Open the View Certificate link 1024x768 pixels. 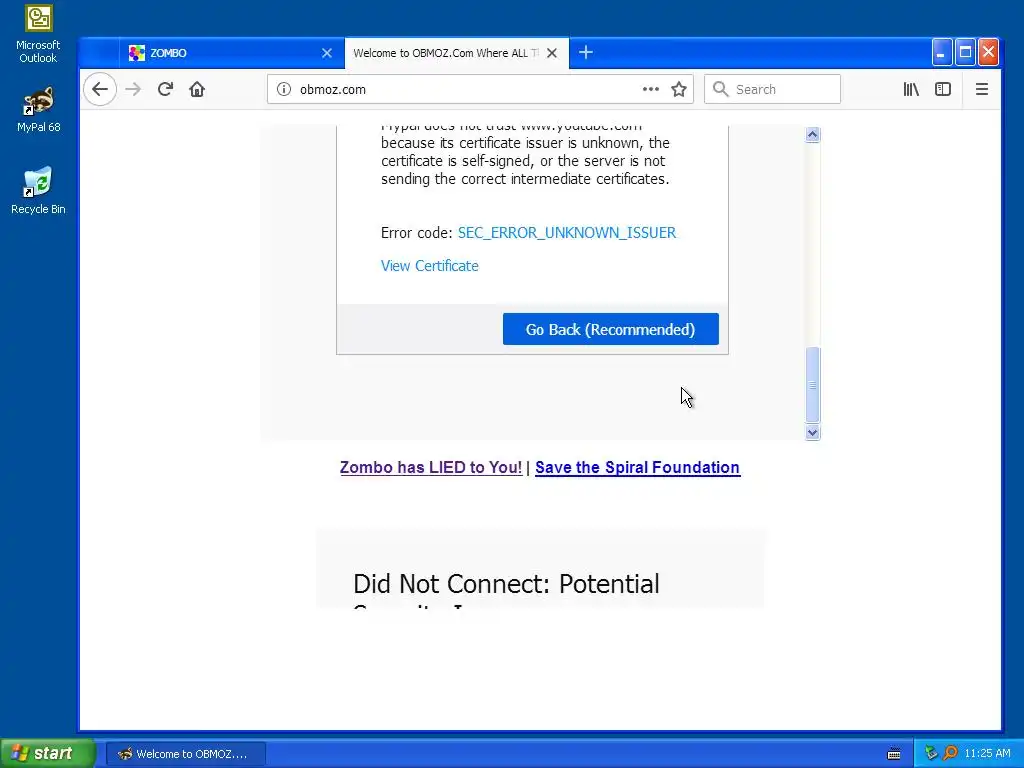point(430,266)
